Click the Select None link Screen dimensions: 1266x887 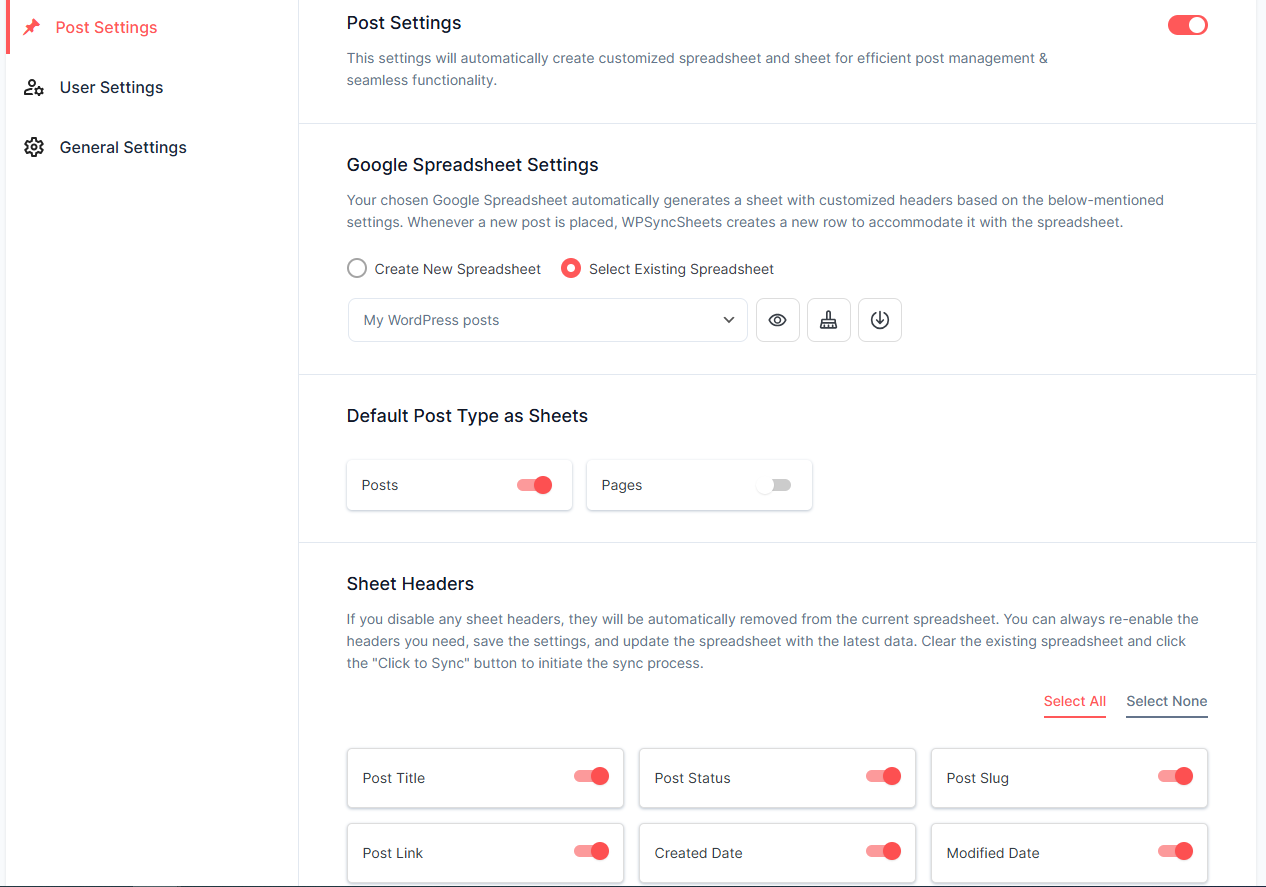pyautogui.click(x=1166, y=701)
